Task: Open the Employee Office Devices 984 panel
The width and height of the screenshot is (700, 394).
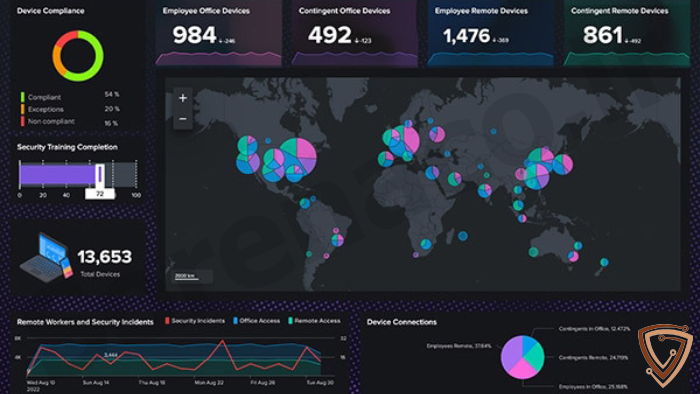Action: (x=219, y=33)
